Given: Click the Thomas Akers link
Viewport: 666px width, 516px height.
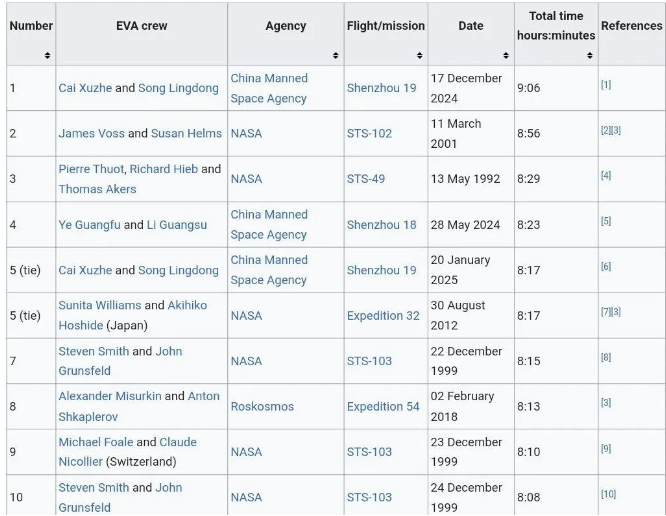Looking at the screenshot, I should pos(97,189).
